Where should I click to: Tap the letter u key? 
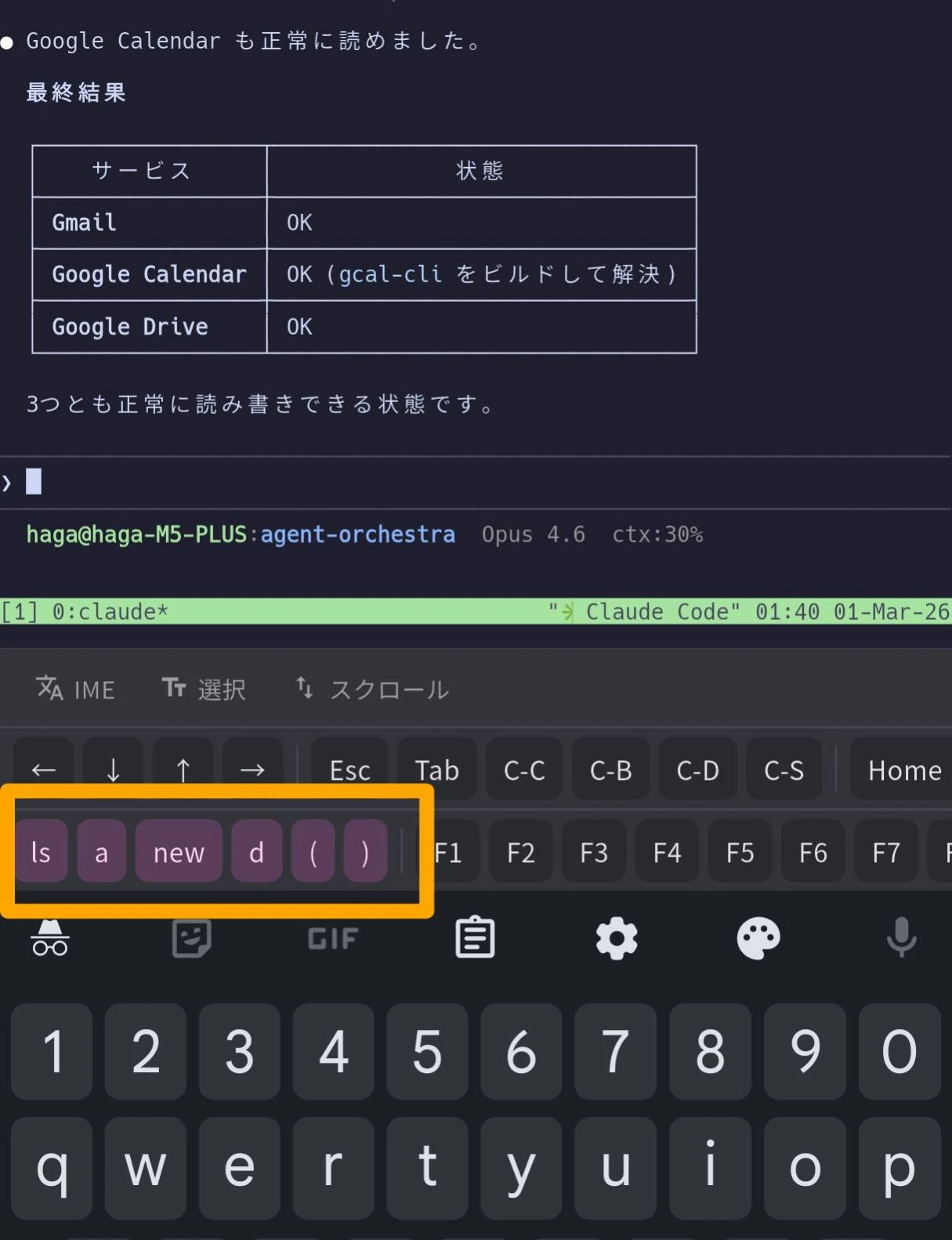[616, 1166]
